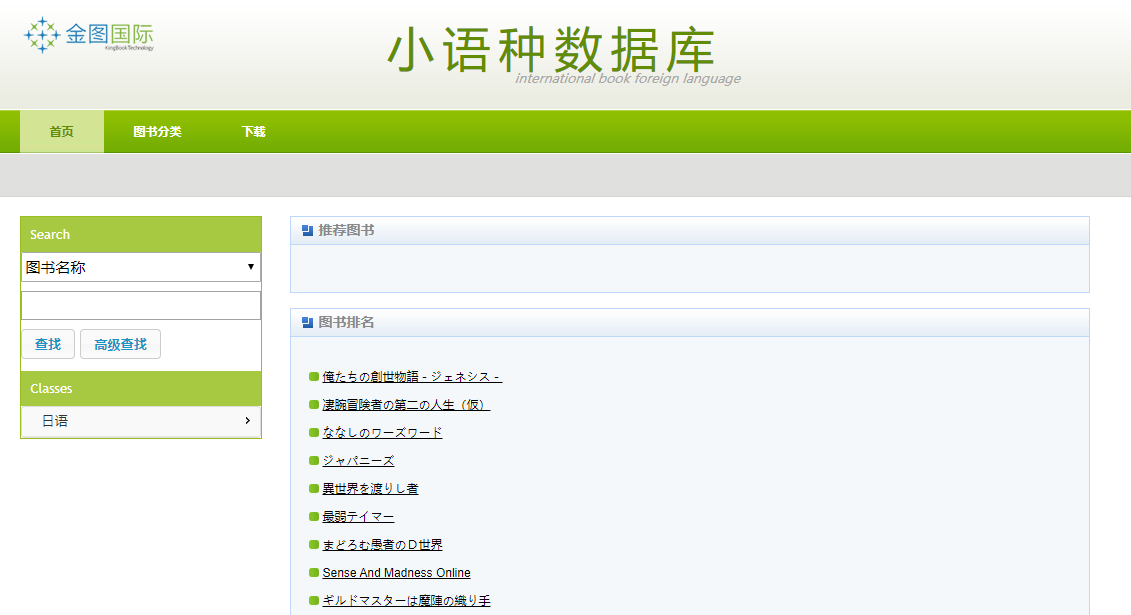Open book link ななしのワーズワード
This screenshot has width=1131, height=615.
click(x=382, y=433)
